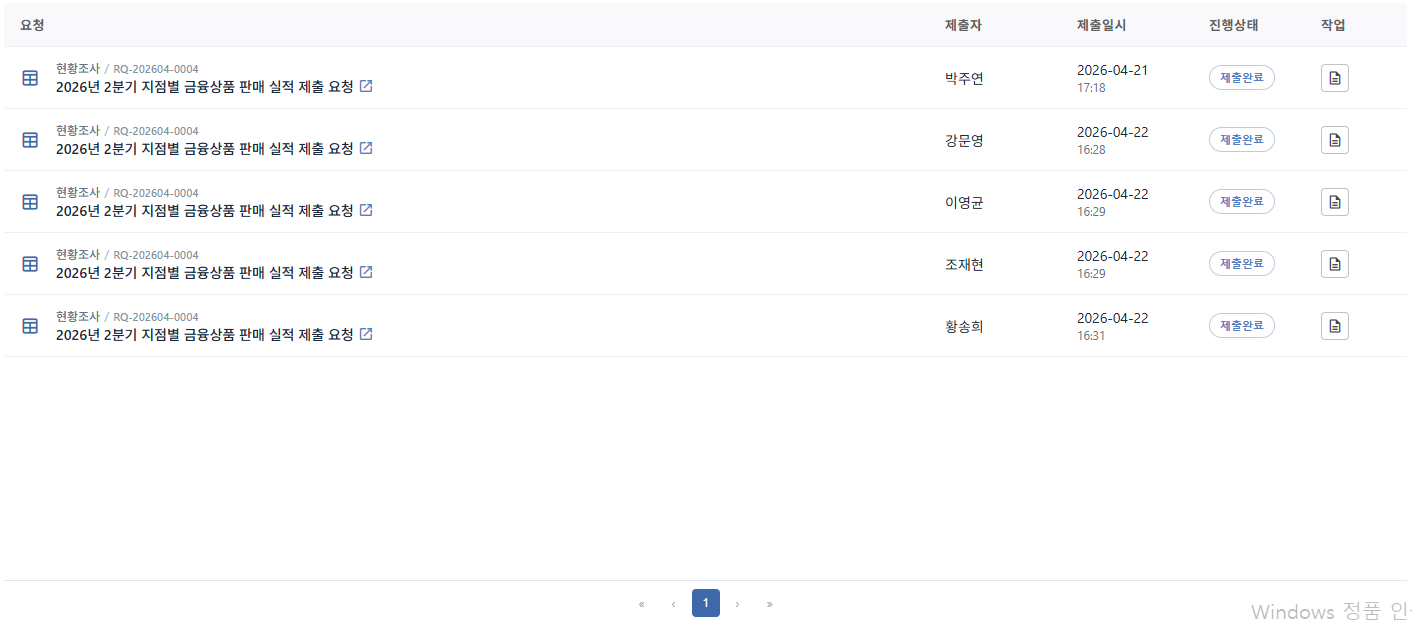Select page 1 in pagination
Image resolution: width=1412 pixels, height=624 pixels.
tap(705, 603)
